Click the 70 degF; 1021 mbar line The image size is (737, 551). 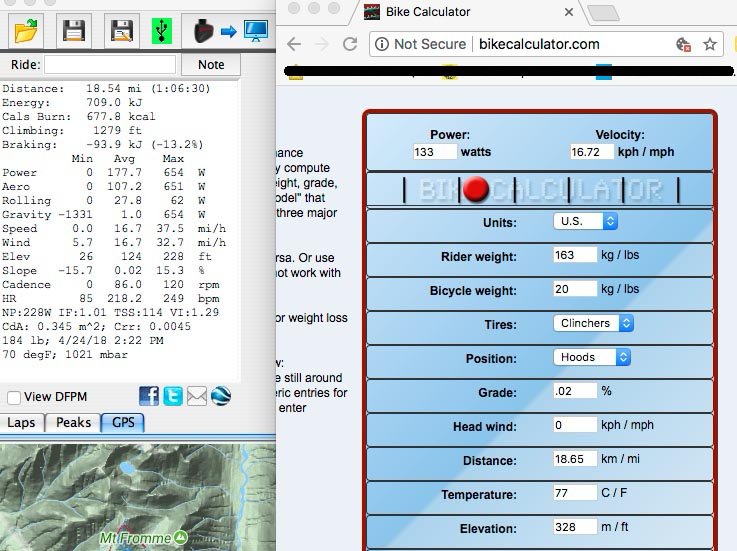click(x=65, y=354)
